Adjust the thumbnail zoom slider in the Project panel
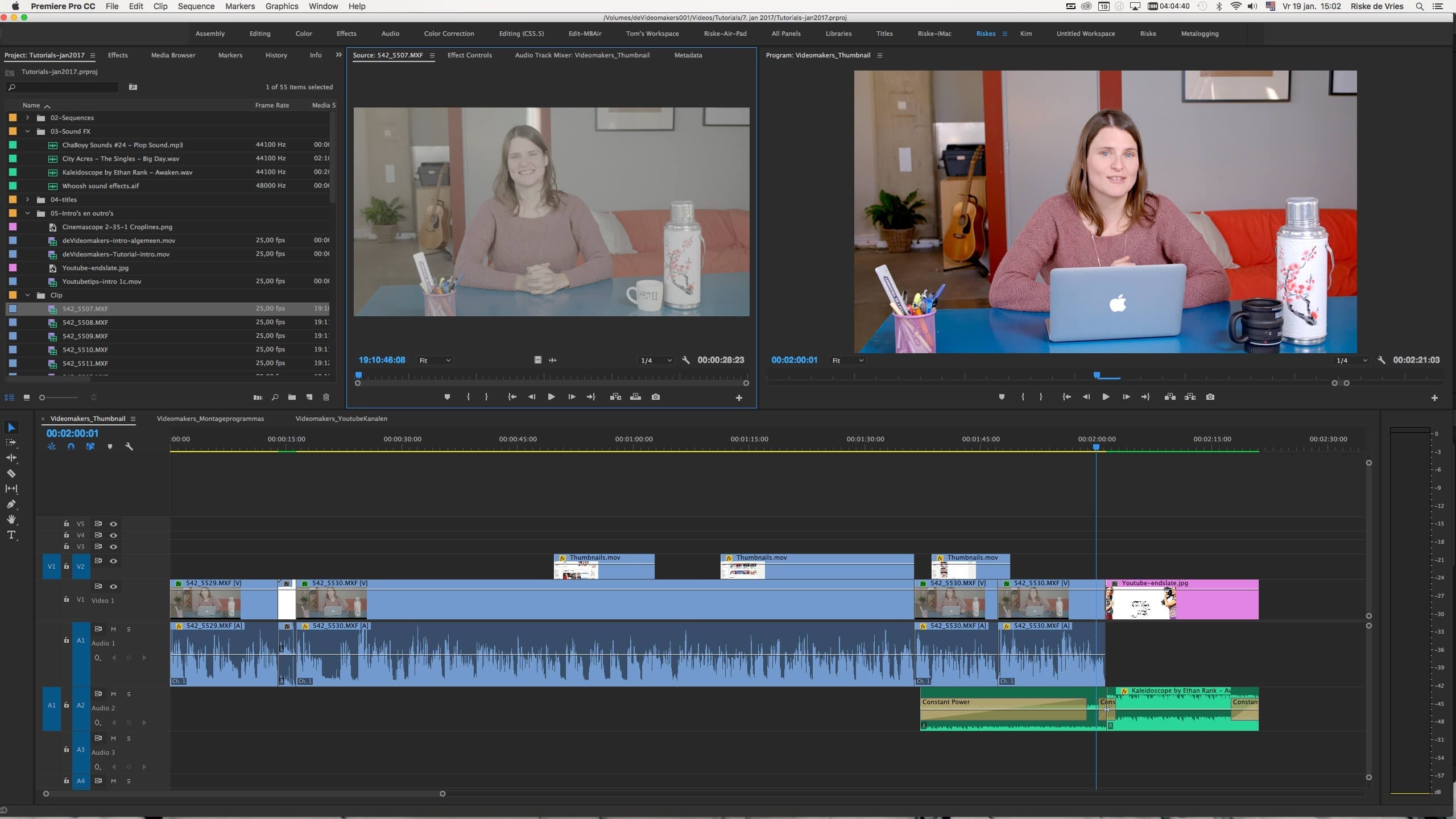The width and height of the screenshot is (1456, 819). click(x=59, y=397)
